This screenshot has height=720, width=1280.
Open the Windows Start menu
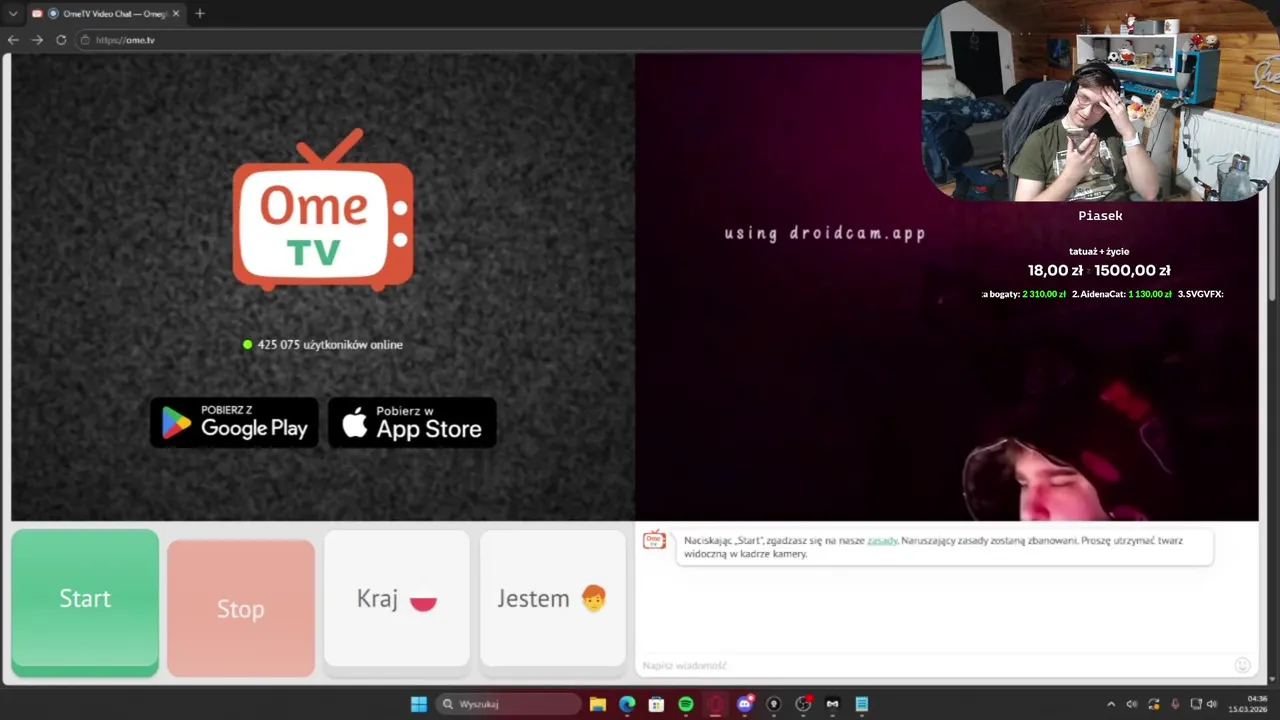pyautogui.click(x=419, y=704)
